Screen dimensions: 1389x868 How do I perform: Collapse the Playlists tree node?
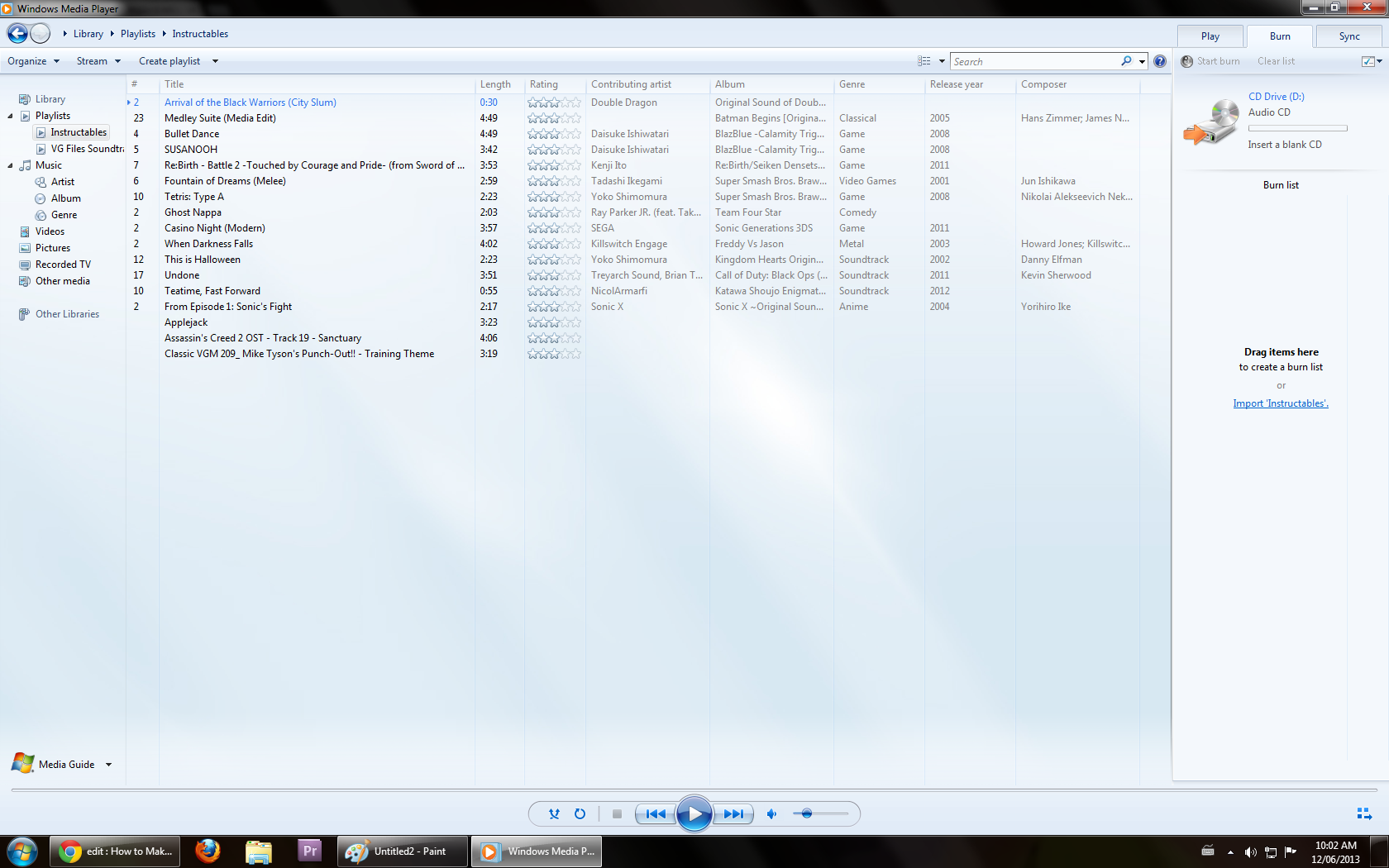tap(10, 117)
